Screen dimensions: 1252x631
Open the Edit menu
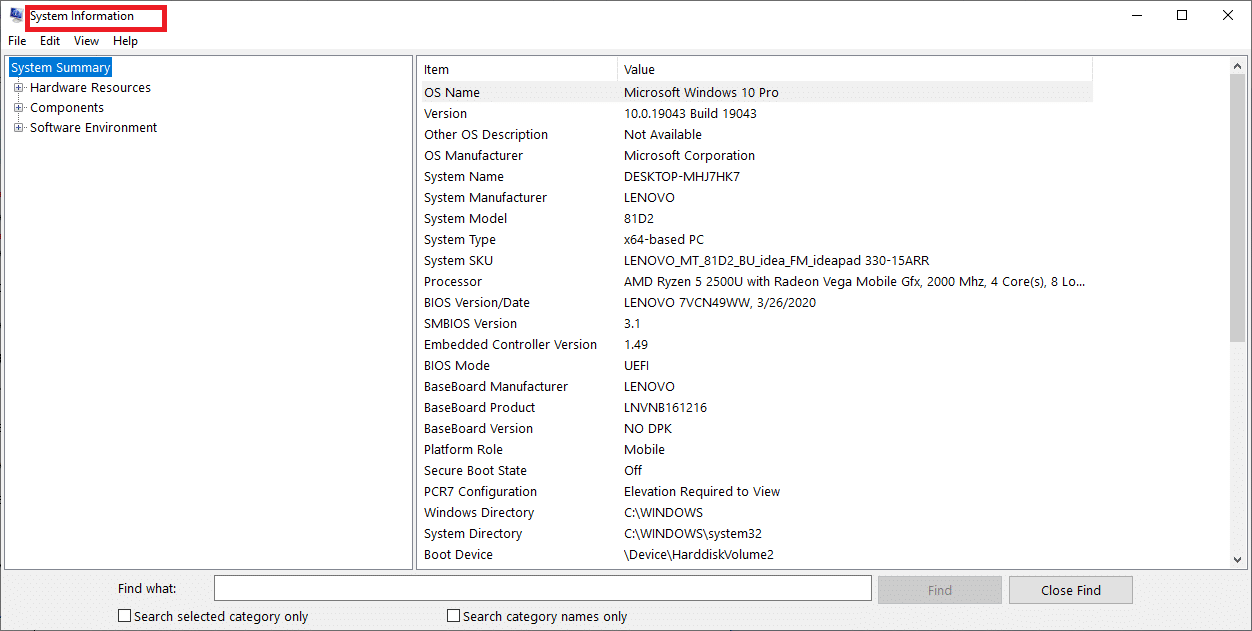click(50, 41)
